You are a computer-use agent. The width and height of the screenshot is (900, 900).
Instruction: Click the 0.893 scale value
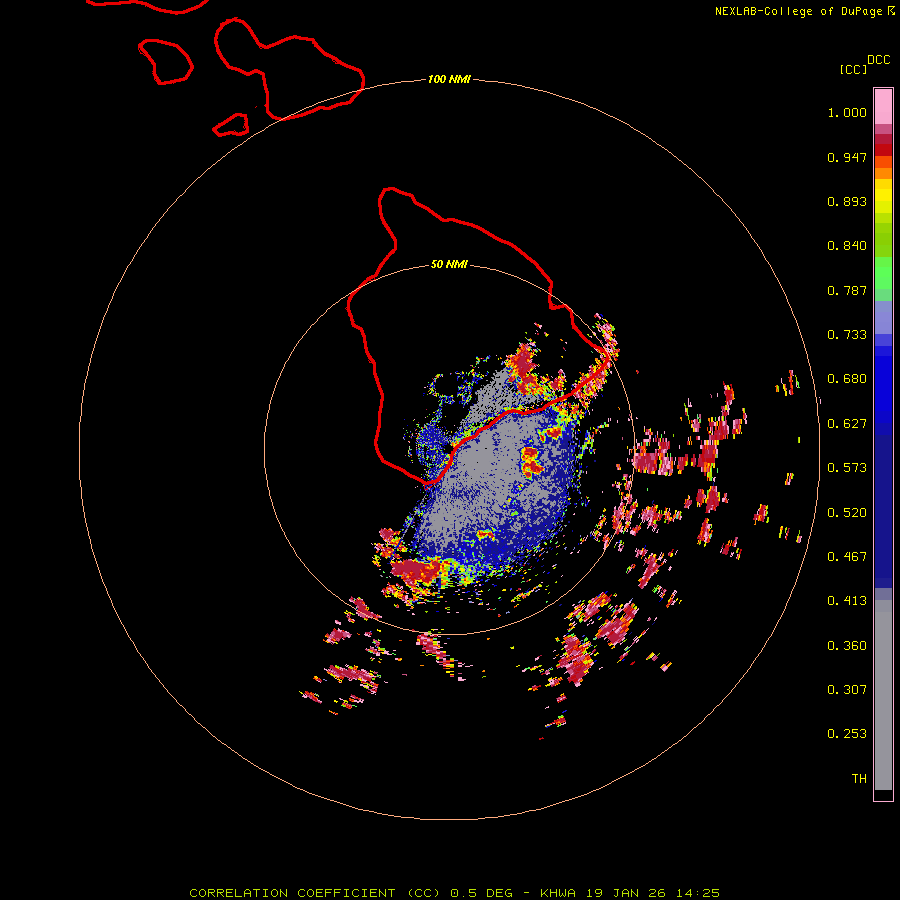847,201
